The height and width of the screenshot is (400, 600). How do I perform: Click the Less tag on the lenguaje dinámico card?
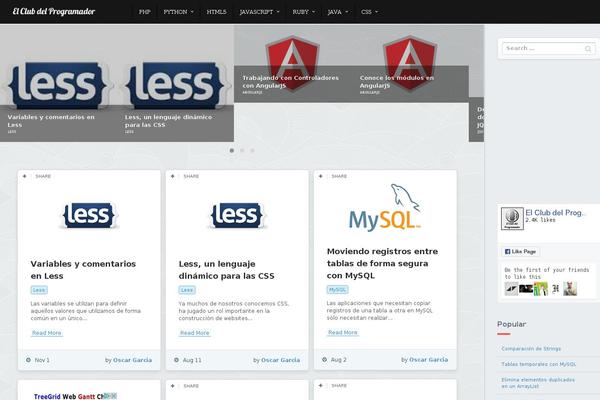pos(187,290)
